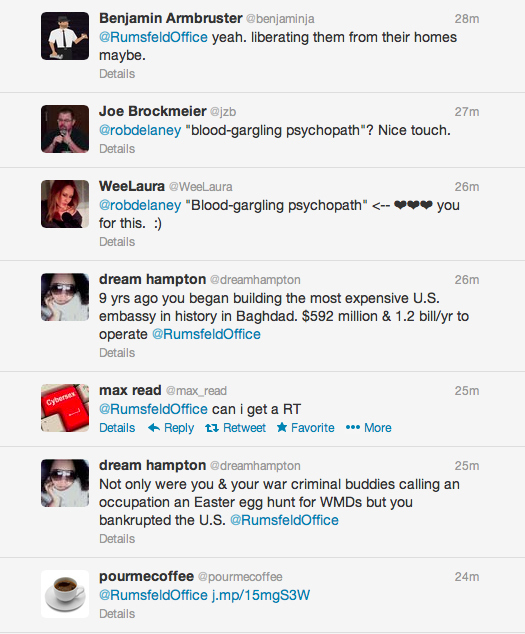Show Details for max read's tweet
Viewport: 525px width, 634px height.
pyautogui.click(x=117, y=428)
